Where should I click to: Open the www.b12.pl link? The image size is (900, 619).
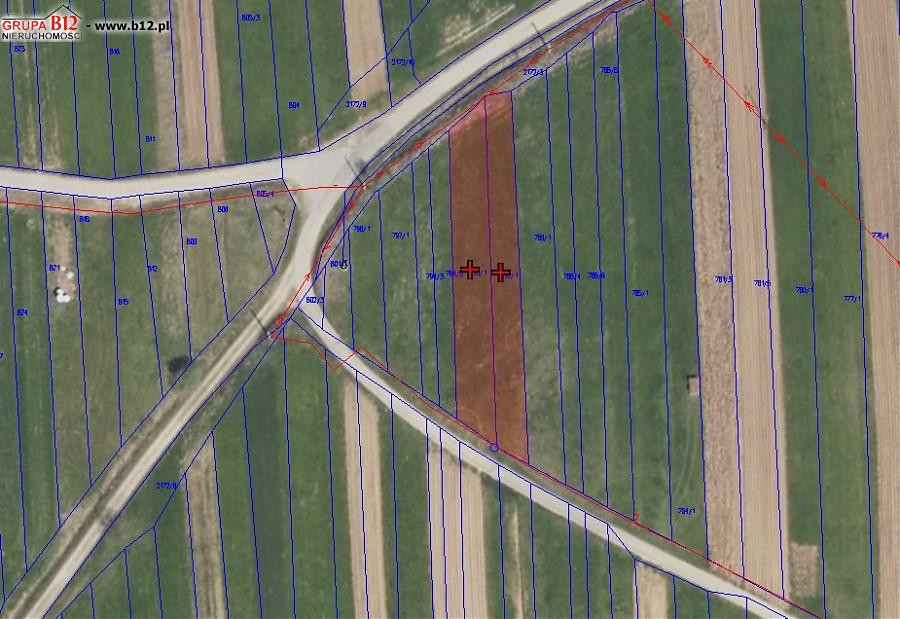point(132,26)
